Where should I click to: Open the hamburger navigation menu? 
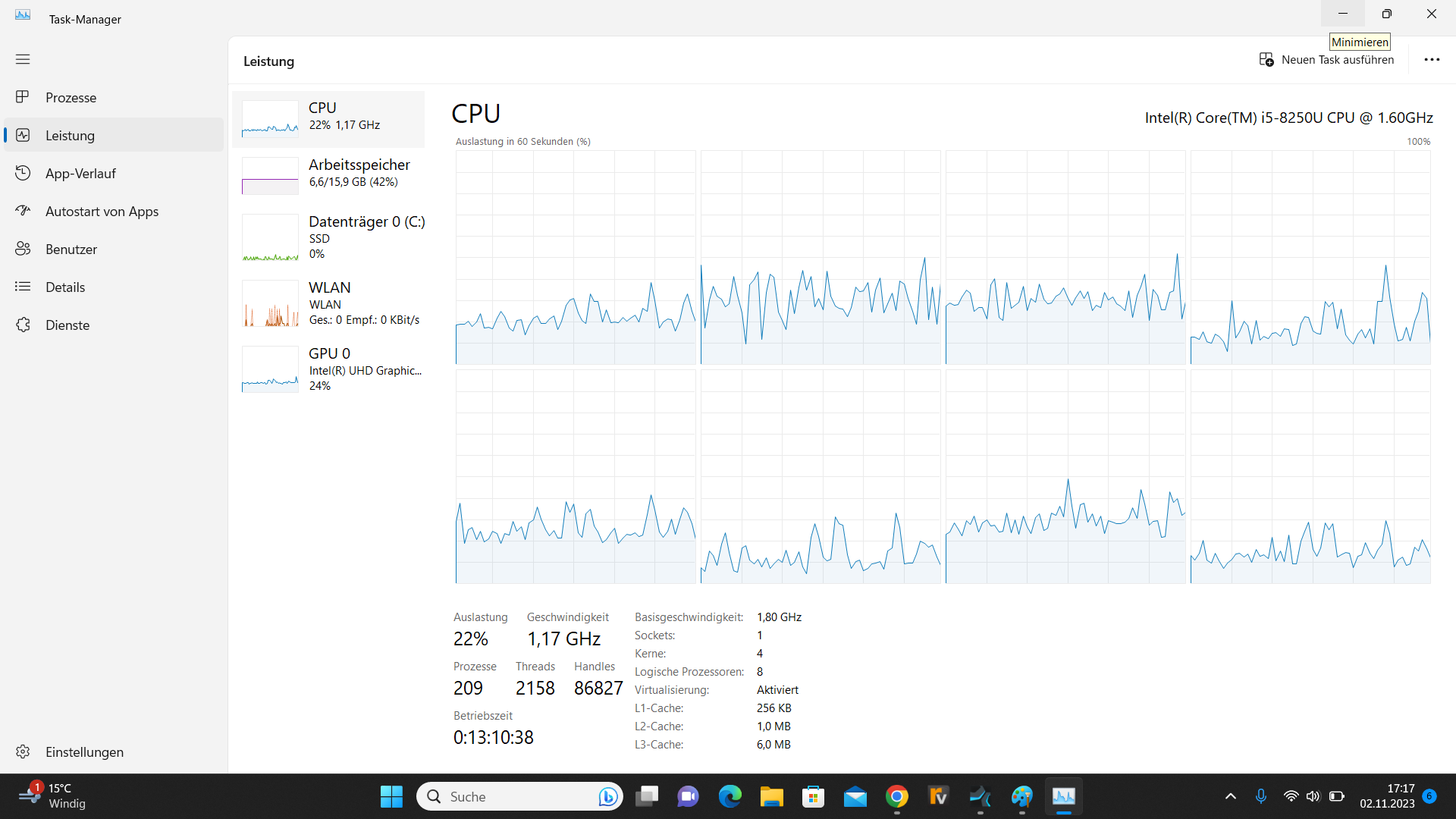[x=23, y=59]
